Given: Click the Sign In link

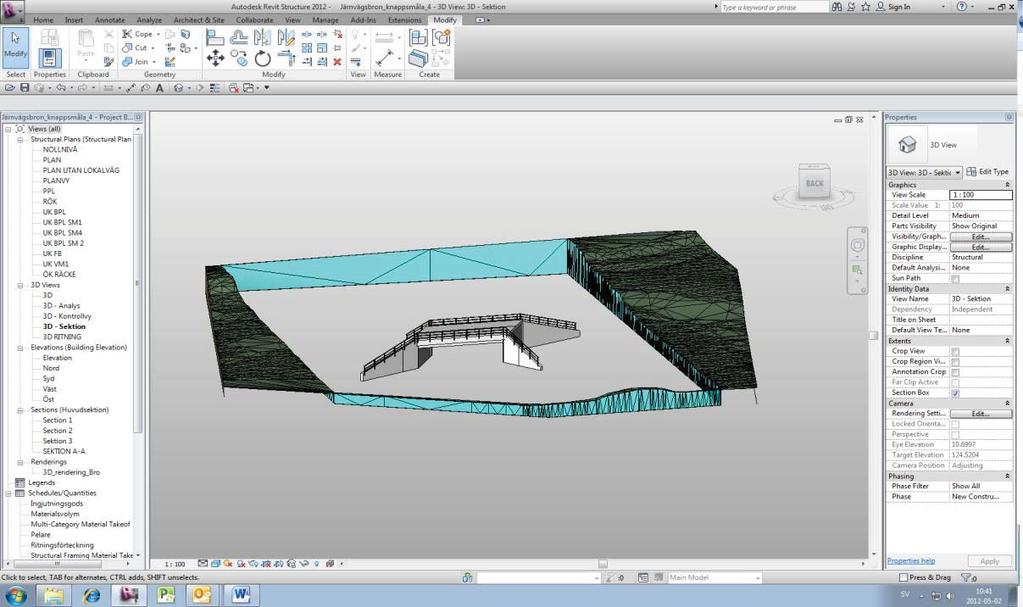Looking at the screenshot, I should click(899, 7).
